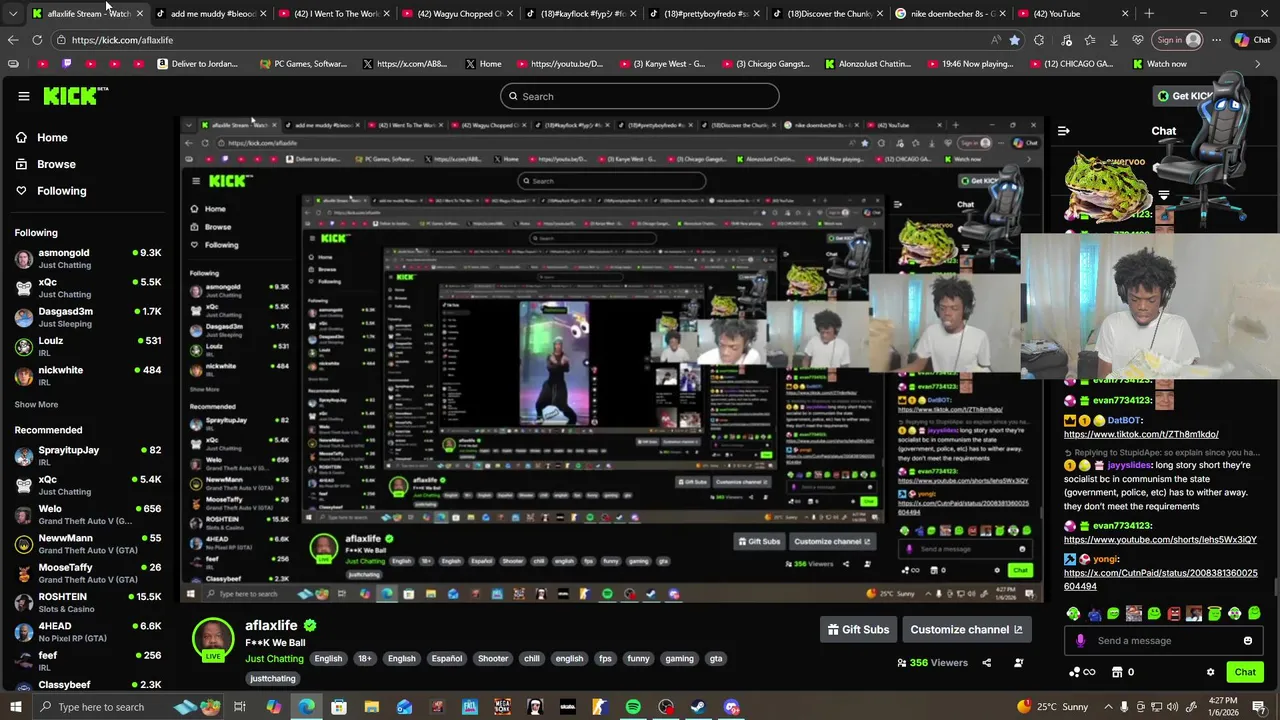Open the browser Sign in profile dropdown
This screenshot has width=1280, height=720.
pyautogui.click(x=1179, y=40)
